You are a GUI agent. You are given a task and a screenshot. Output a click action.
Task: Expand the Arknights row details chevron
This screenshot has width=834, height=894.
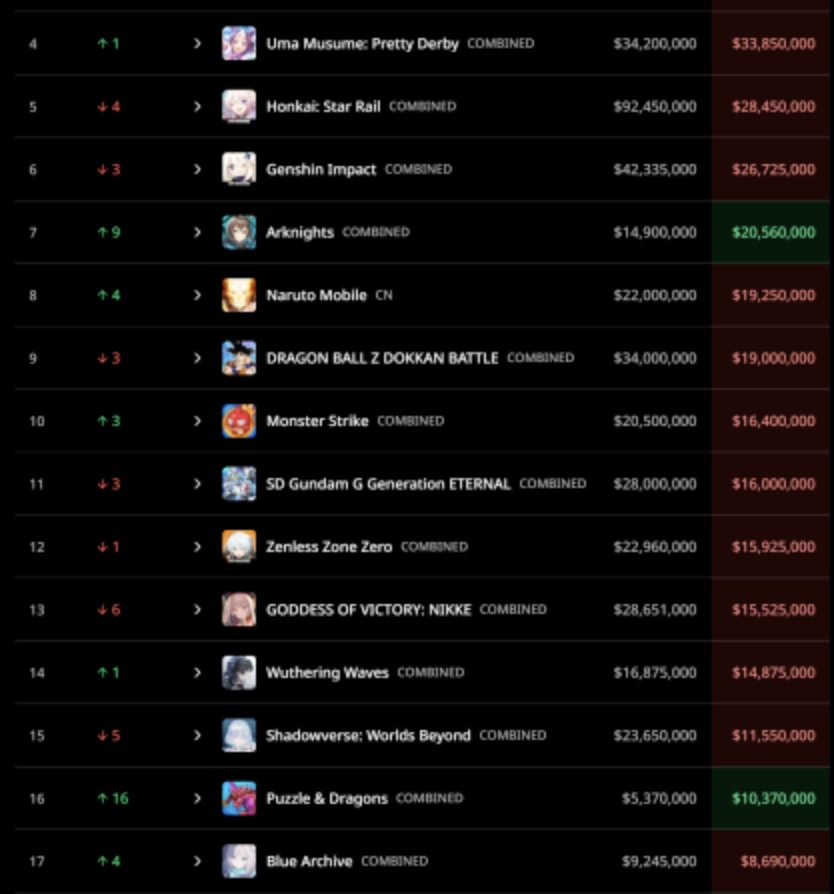click(197, 232)
